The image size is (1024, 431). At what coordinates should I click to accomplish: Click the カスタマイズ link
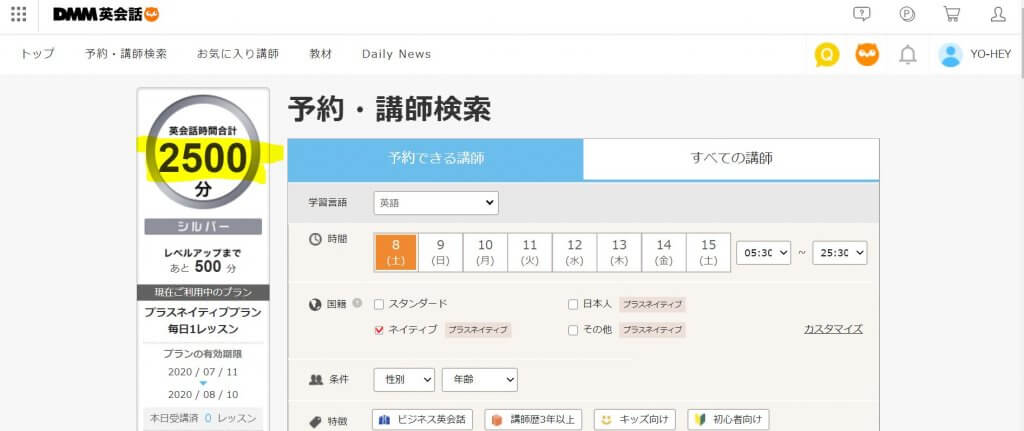click(x=833, y=329)
